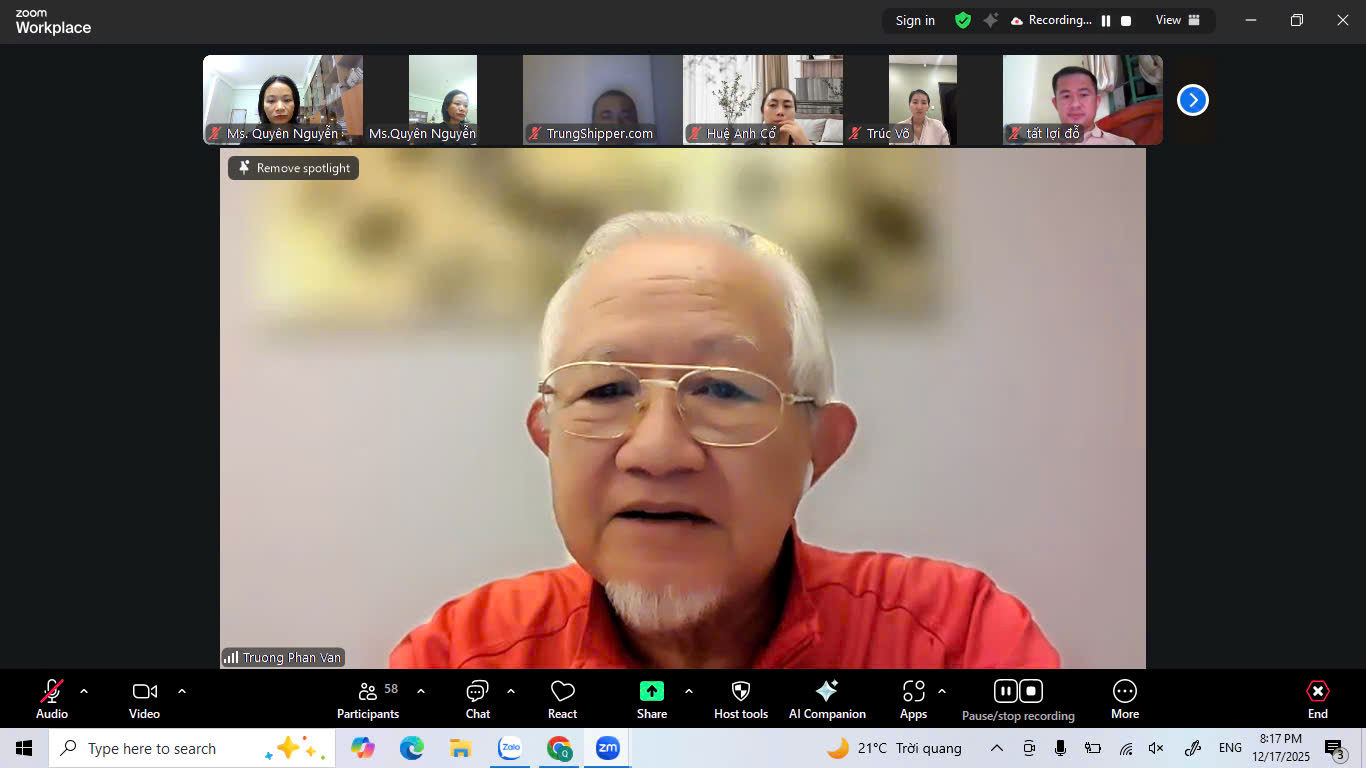The height and width of the screenshot is (768, 1366).
Task: Expand the Share options arrow
Action: tap(689, 691)
